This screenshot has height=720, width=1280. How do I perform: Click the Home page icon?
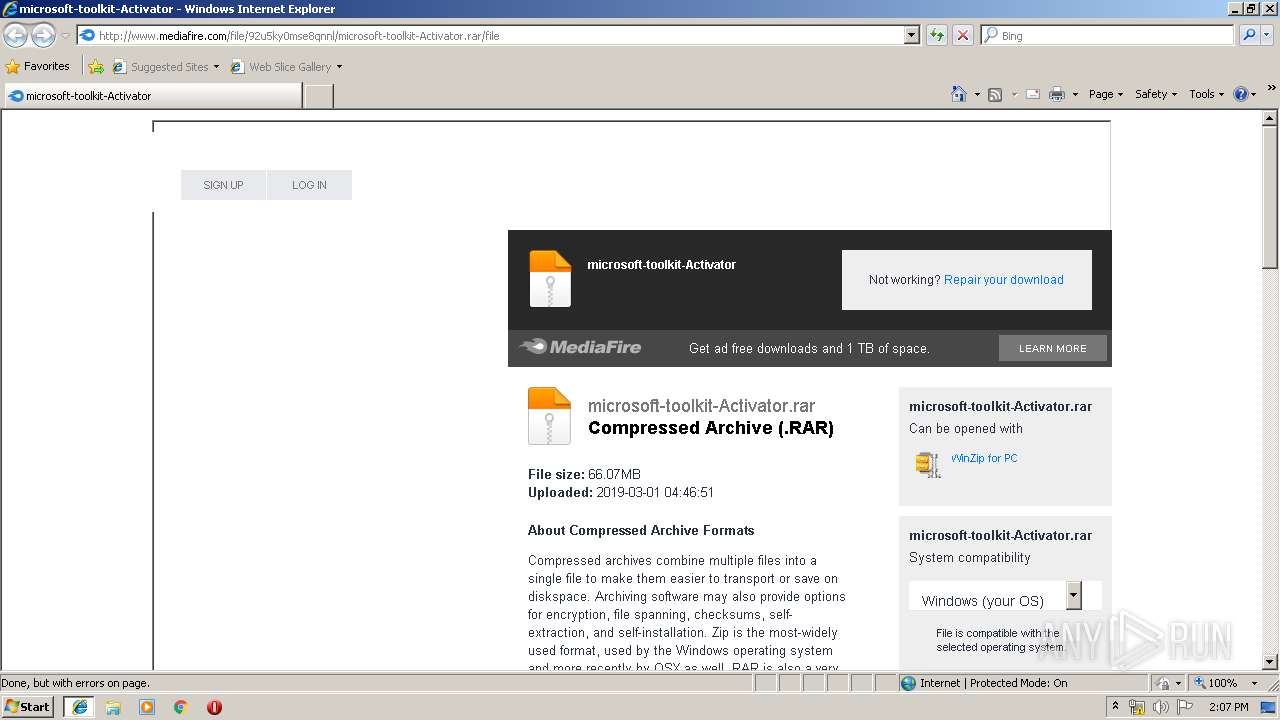(x=959, y=94)
